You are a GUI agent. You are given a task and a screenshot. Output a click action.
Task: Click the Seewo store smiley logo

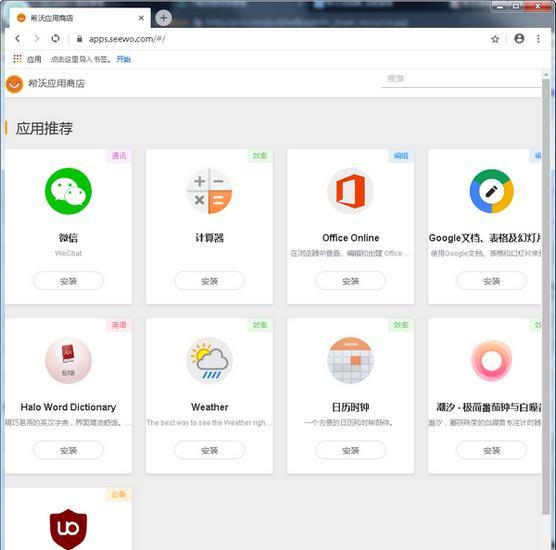click(14, 84)
